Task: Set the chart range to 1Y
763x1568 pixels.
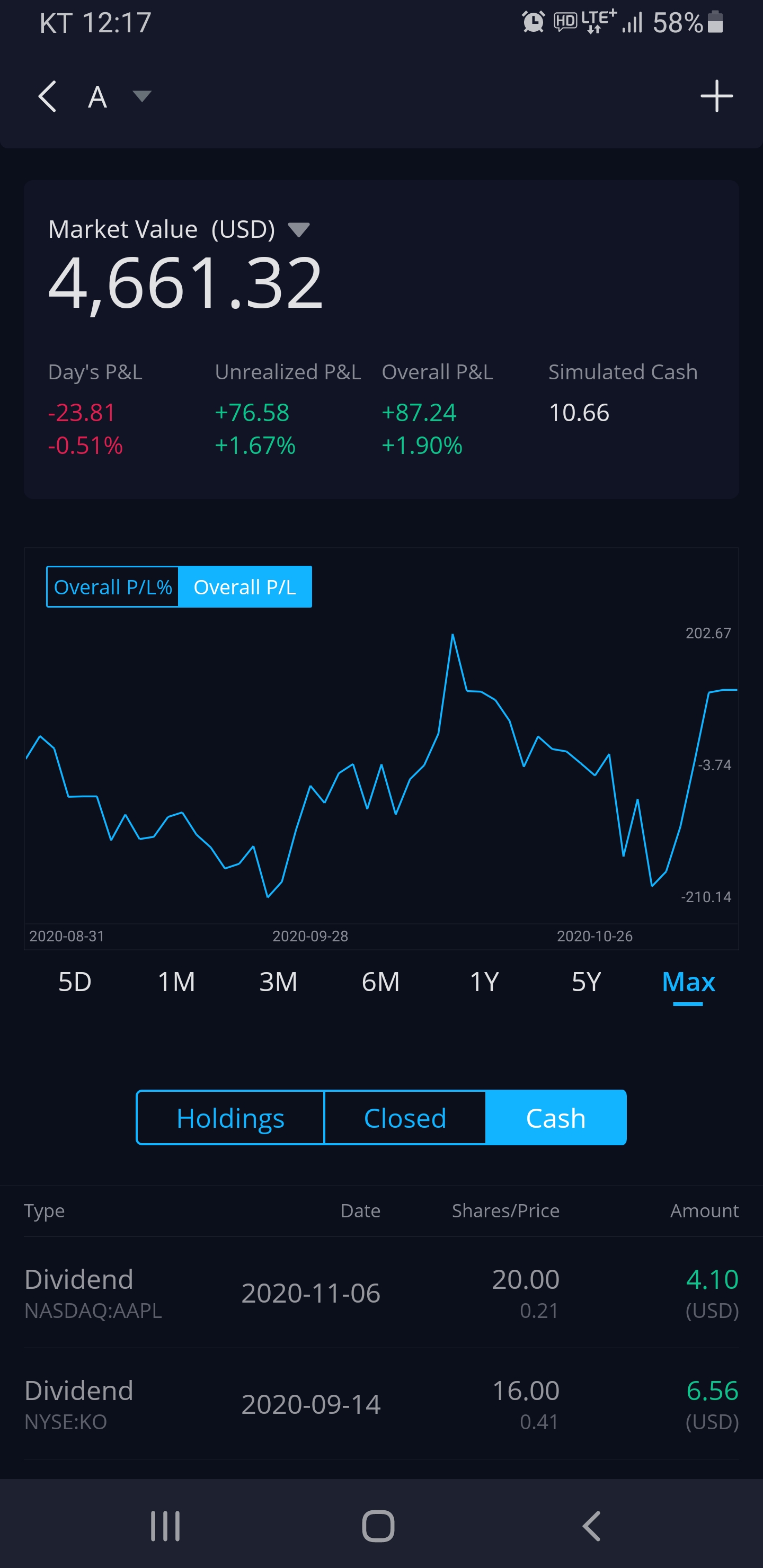Action: [484, 982]
